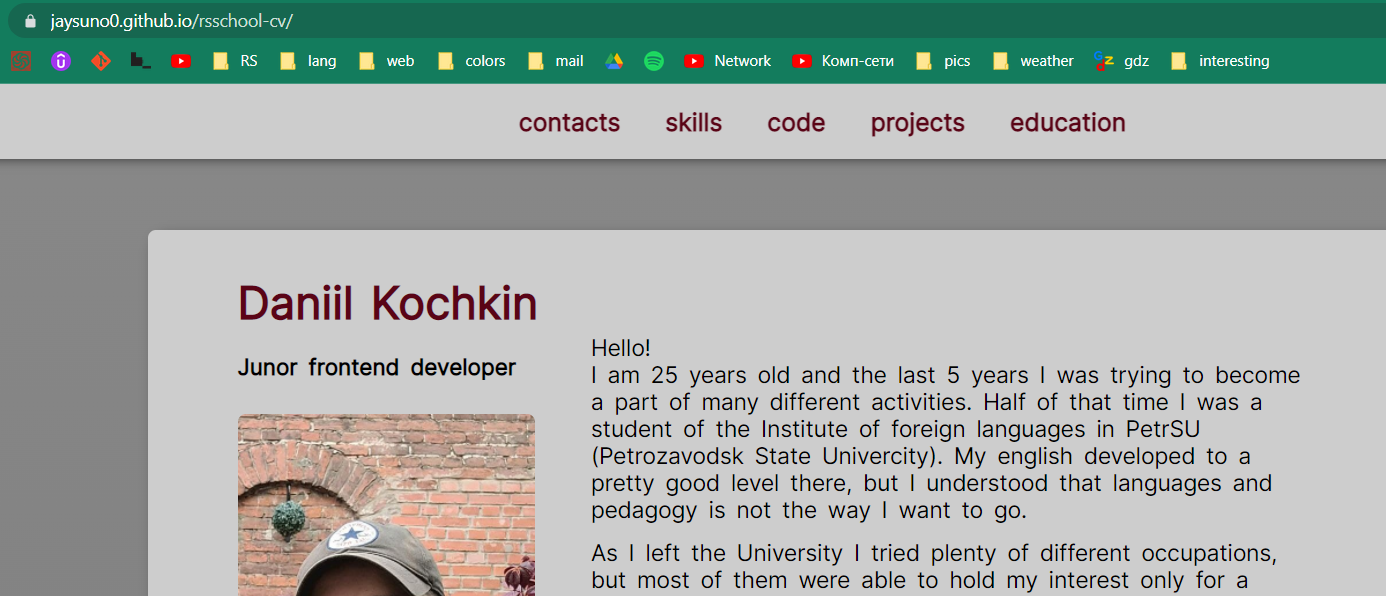Open the lang bookmark folder
The image size is (1386, 596).
tap(308, 61)
